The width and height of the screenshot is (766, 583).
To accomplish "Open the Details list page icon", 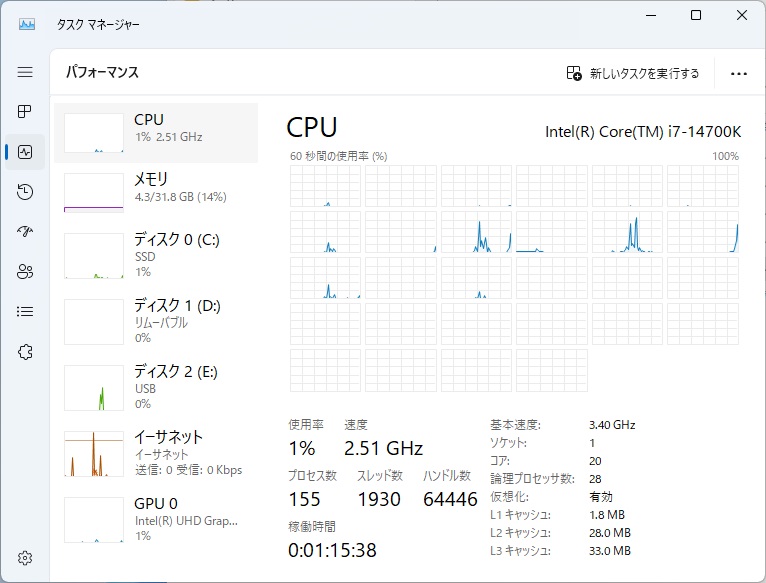I will pyautogui.click(x=25, y=311).
